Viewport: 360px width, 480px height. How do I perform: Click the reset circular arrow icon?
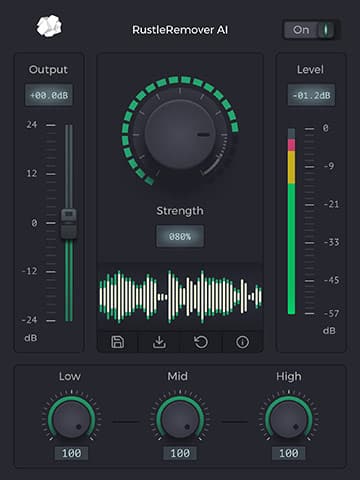(201, 342)
